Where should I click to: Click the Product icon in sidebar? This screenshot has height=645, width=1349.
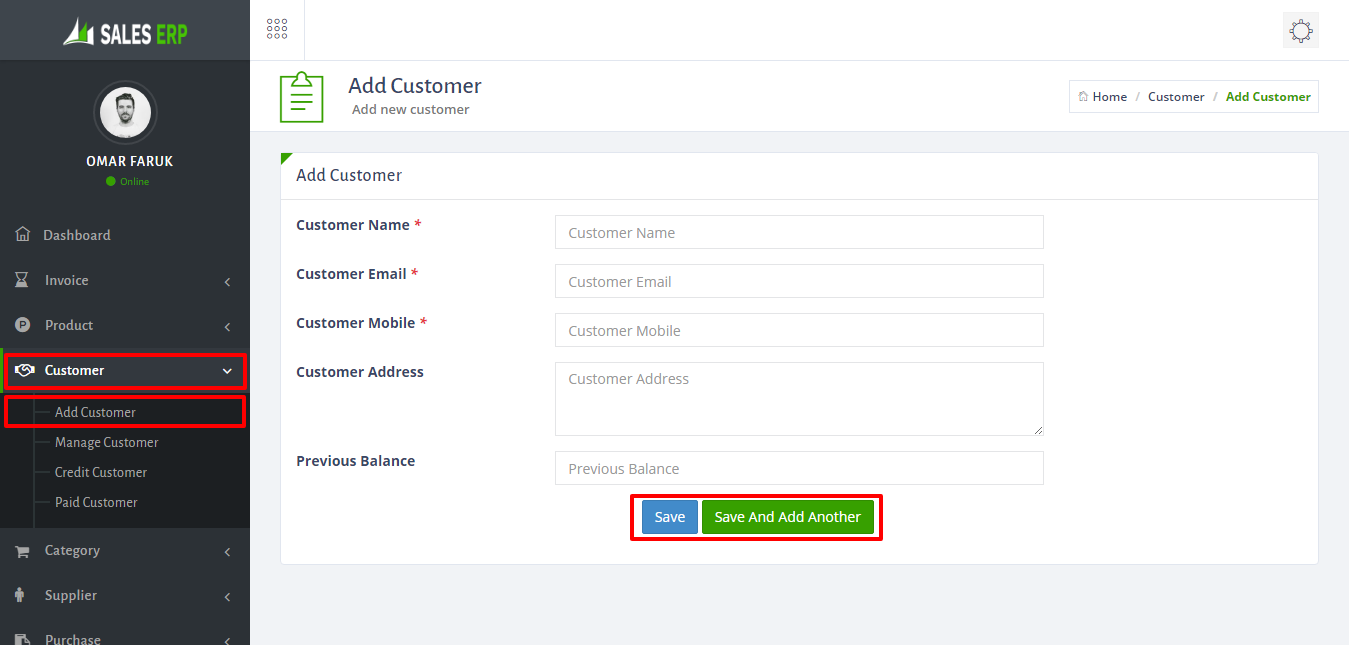click(22, 325)
